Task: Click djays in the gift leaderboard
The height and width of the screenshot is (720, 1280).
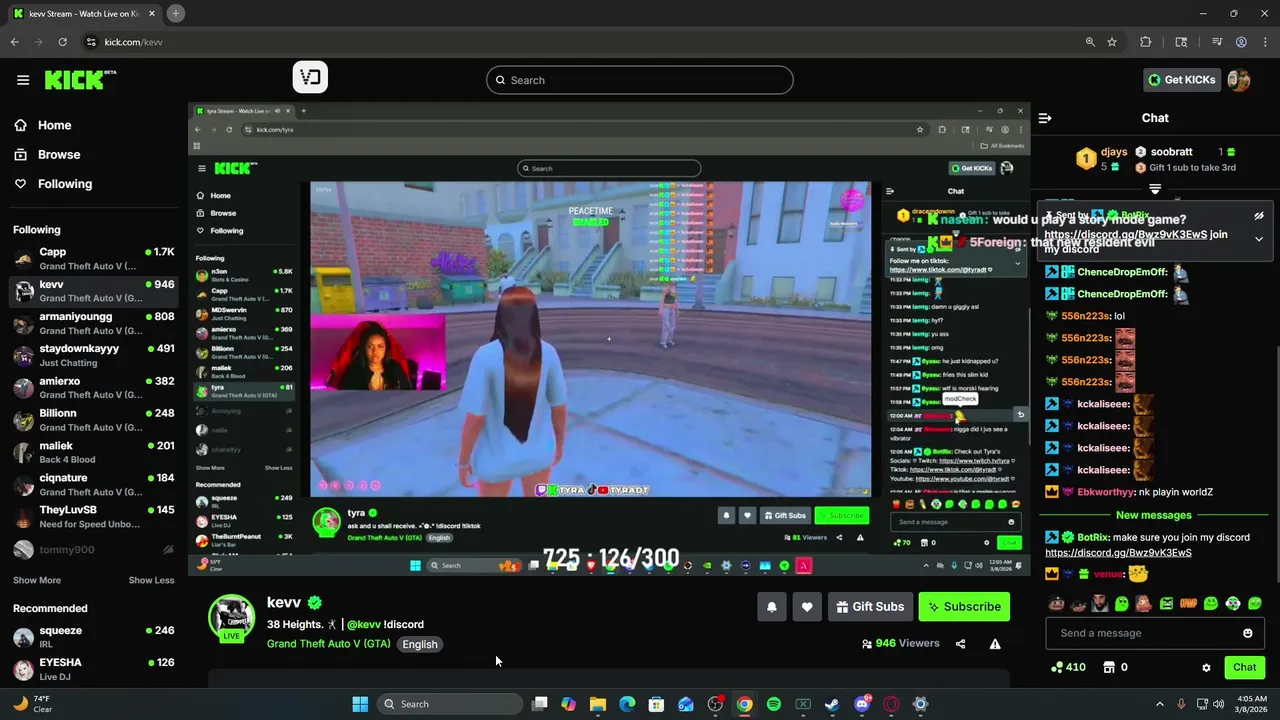Action: [x=1114, y=152]
